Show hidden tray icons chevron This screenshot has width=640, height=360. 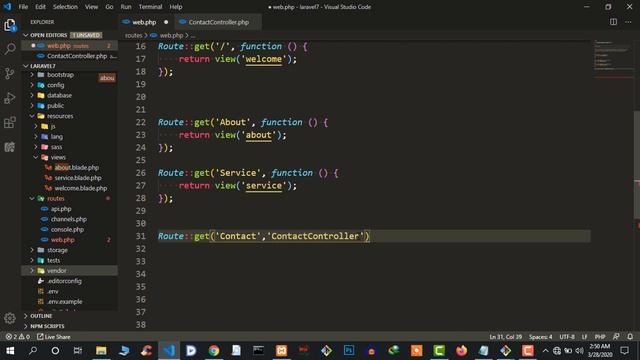[x=545, y=351]
